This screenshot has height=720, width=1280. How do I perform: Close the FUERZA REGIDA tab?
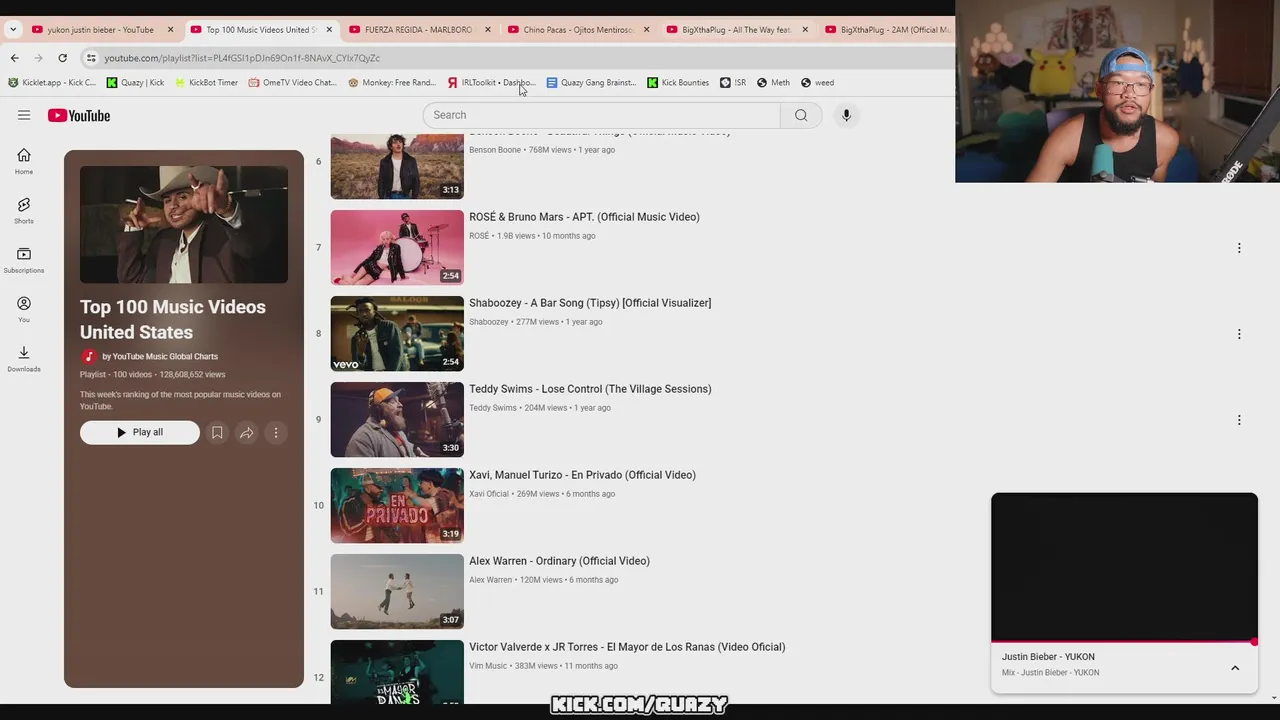point(488,30)
